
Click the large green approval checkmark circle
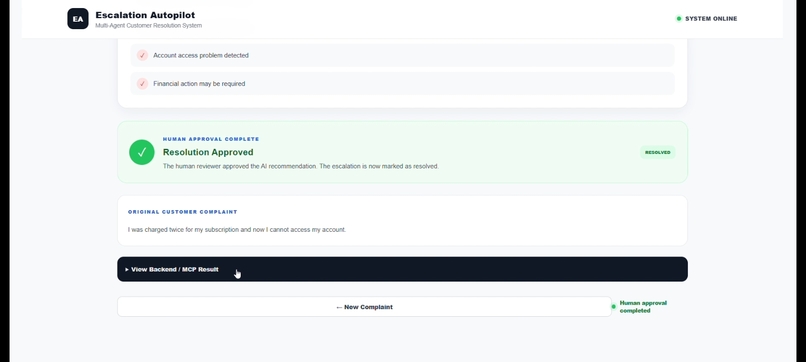tap(142, 152)
